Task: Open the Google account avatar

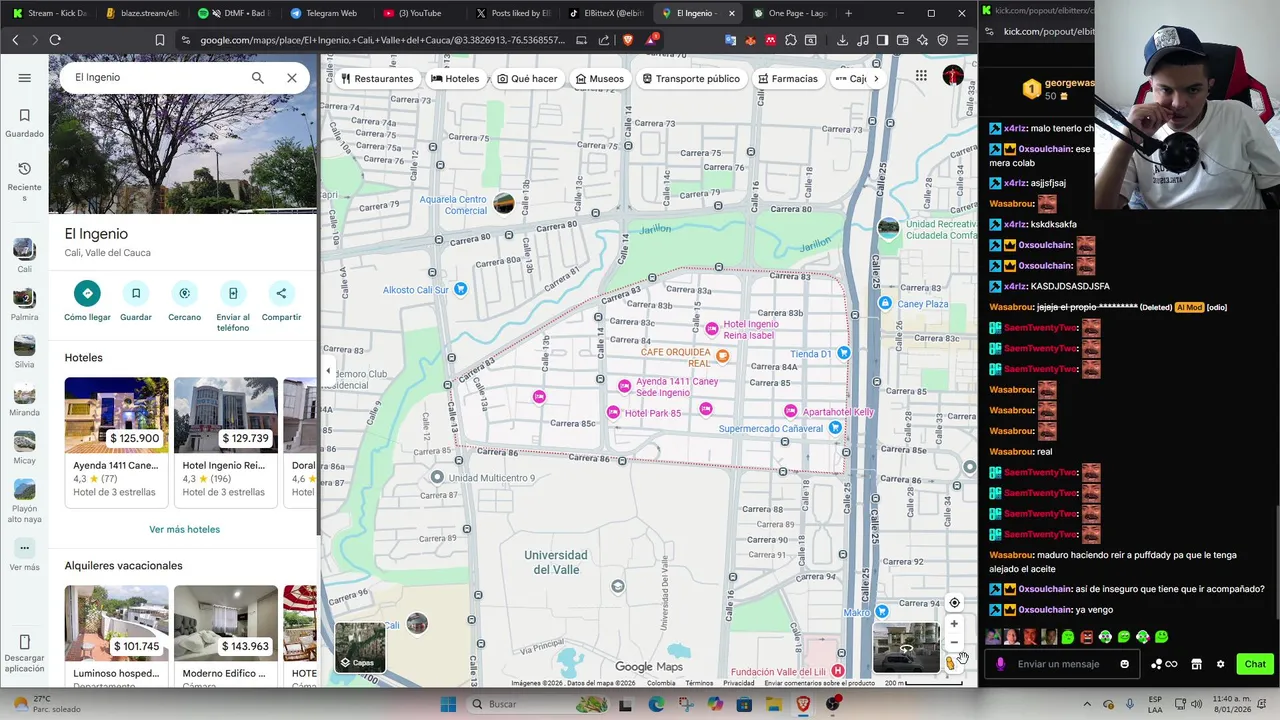Action: 953,76
